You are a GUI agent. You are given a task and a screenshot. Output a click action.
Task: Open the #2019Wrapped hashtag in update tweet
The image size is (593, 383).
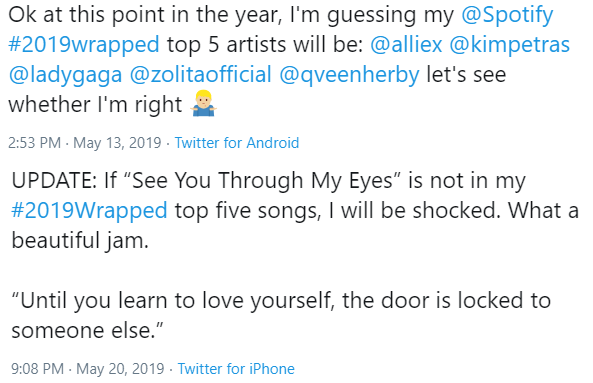pos(89,211)
